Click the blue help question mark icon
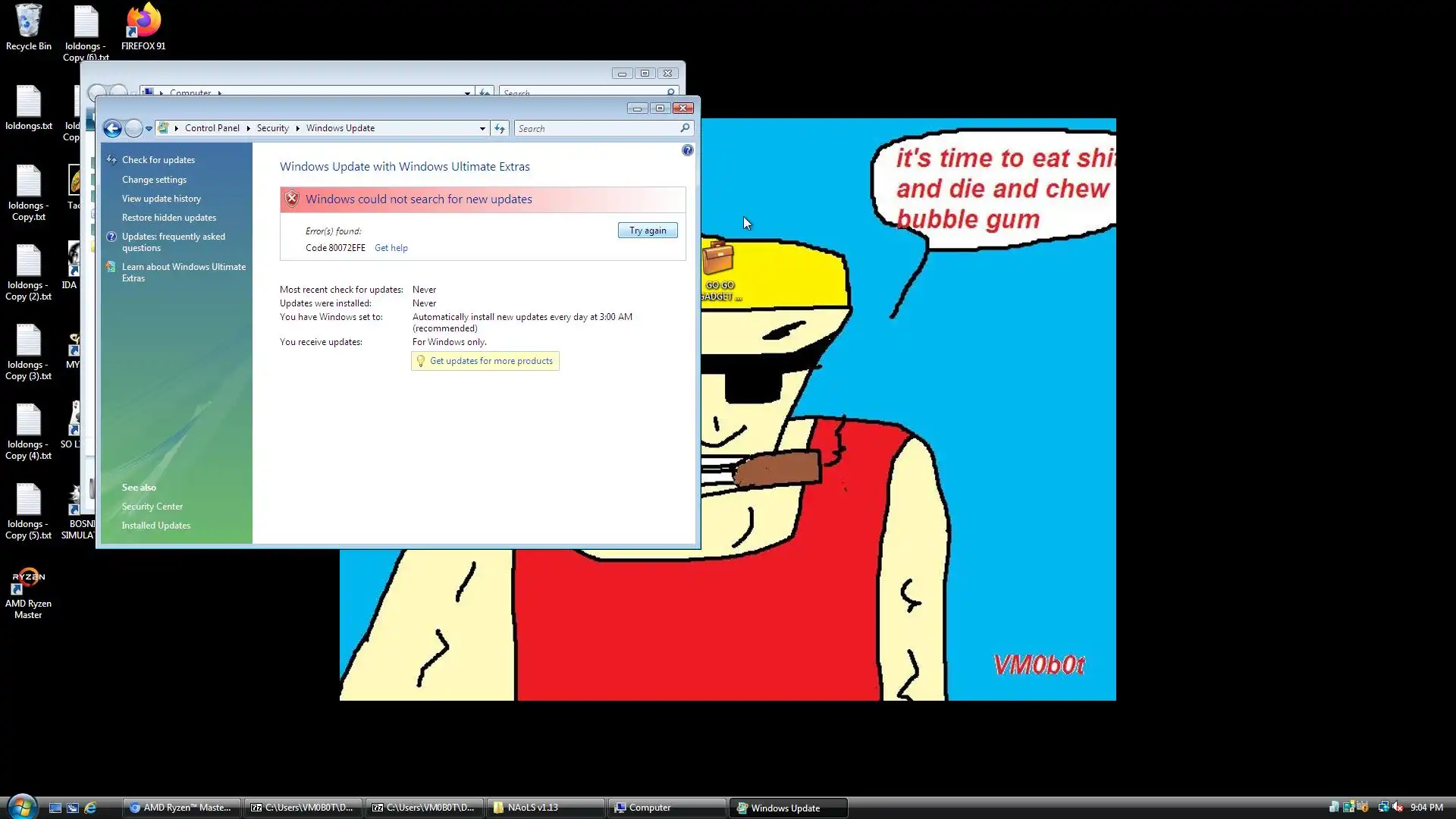Viewport: 1456px width, 819px height. click(x=687, y=150)
